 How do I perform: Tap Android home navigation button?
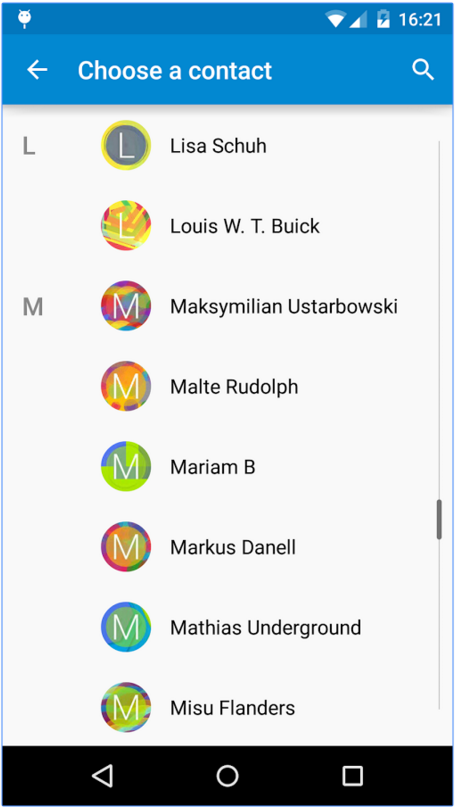tap(228, 776)
